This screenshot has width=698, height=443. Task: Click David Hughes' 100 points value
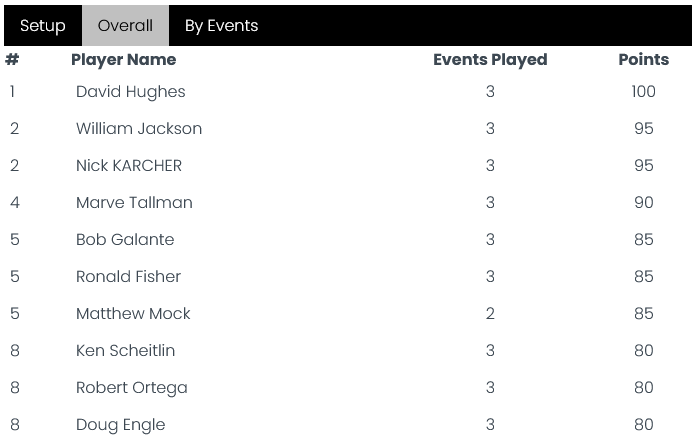pos(644,92)
